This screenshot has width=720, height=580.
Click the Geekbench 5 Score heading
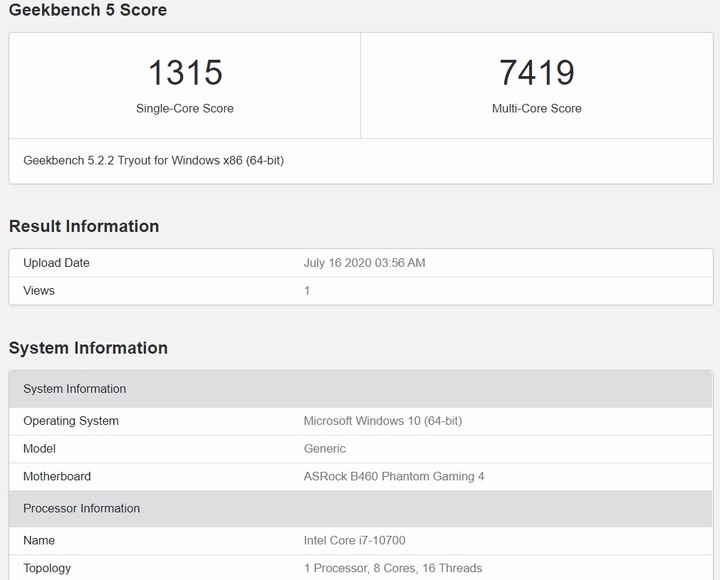pyautogui.click(x=88, y=10)
